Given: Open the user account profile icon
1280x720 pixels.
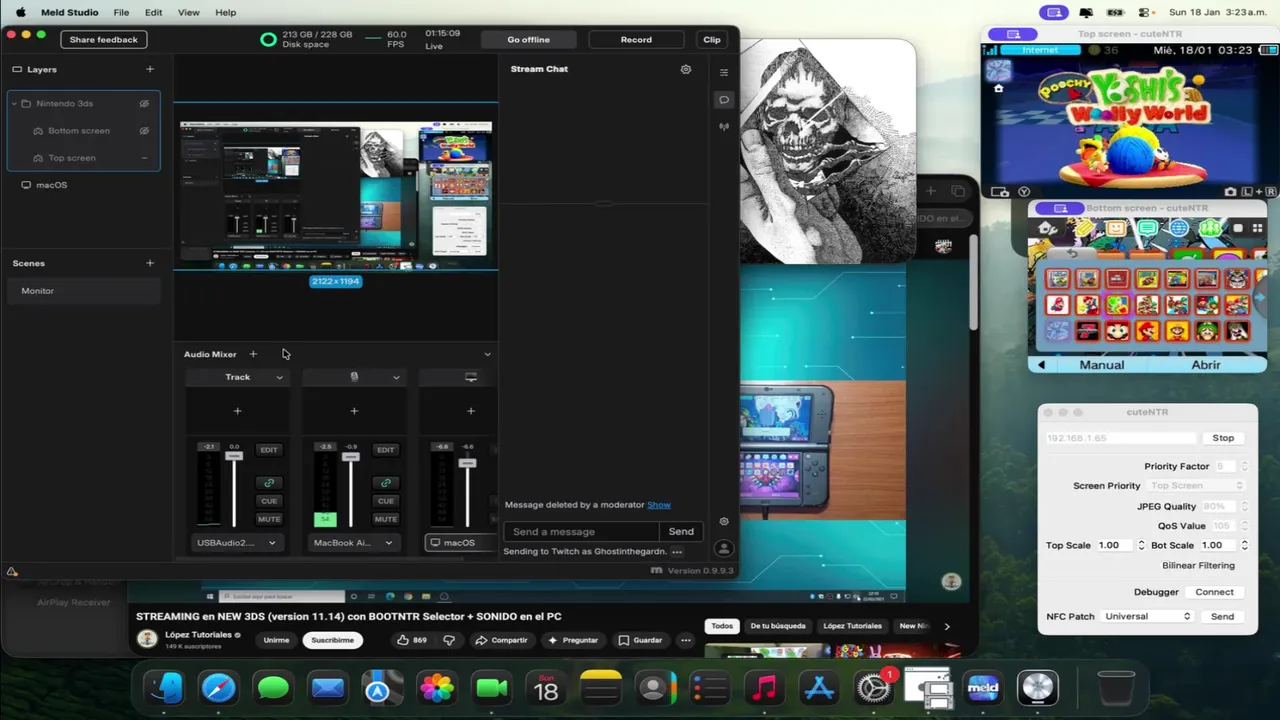Looking at the screenshot, I should click(724, 548).
